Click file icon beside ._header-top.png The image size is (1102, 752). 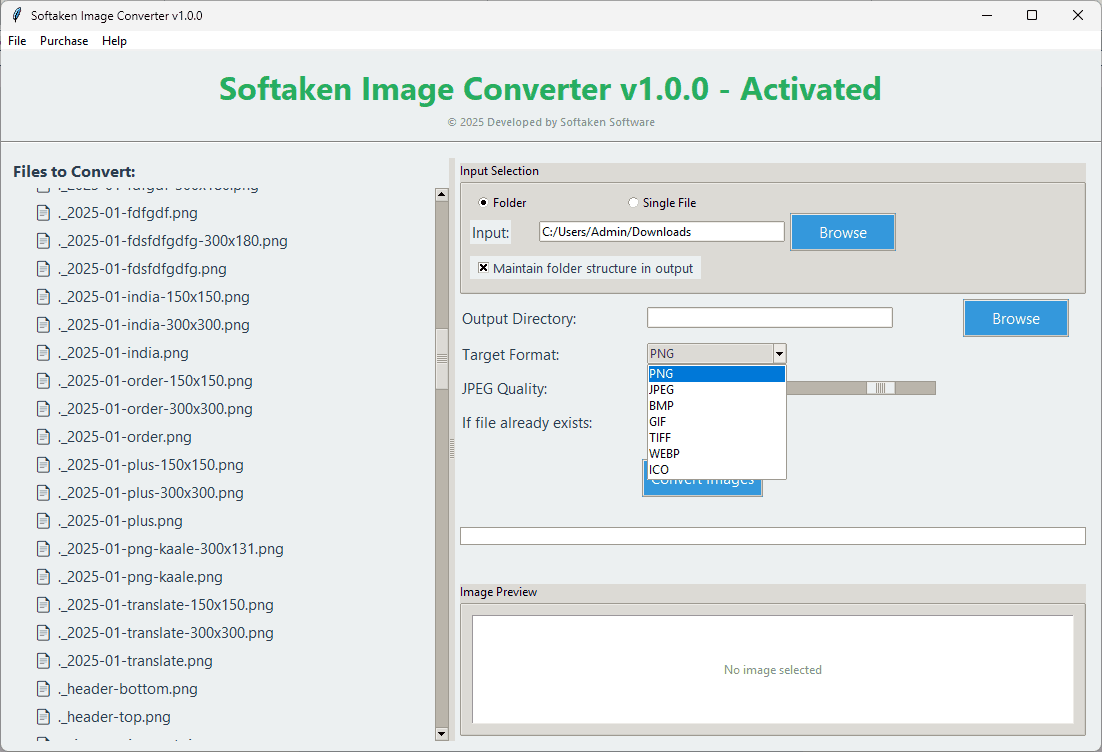click(44, 717)
